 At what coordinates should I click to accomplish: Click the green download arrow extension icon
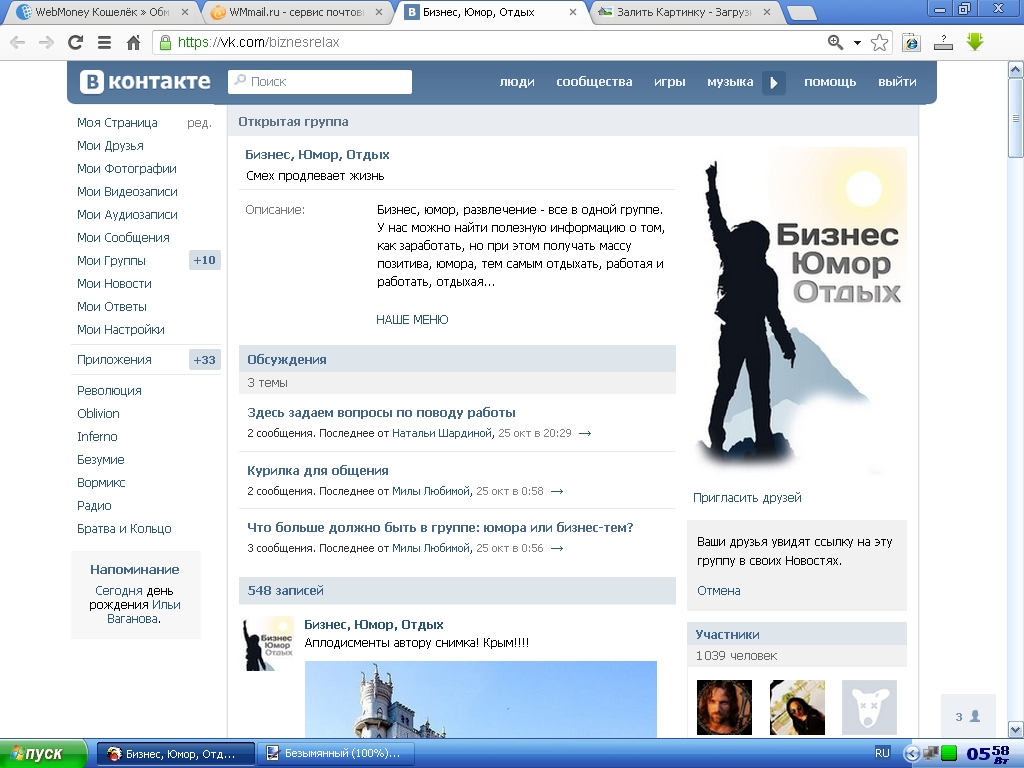(x=975, y=42)
